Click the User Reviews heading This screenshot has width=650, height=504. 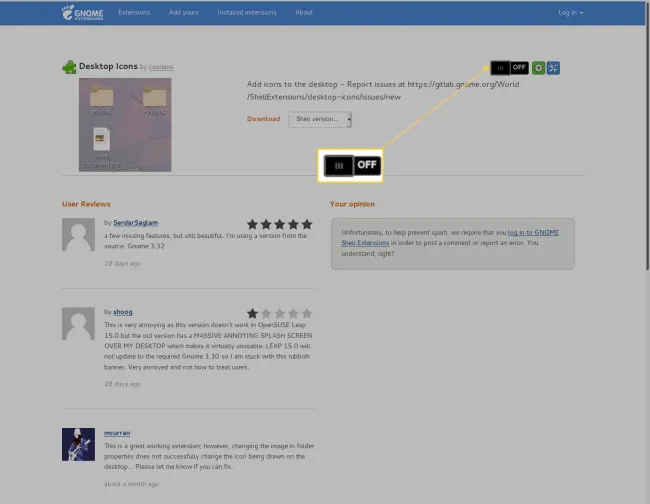86,204
